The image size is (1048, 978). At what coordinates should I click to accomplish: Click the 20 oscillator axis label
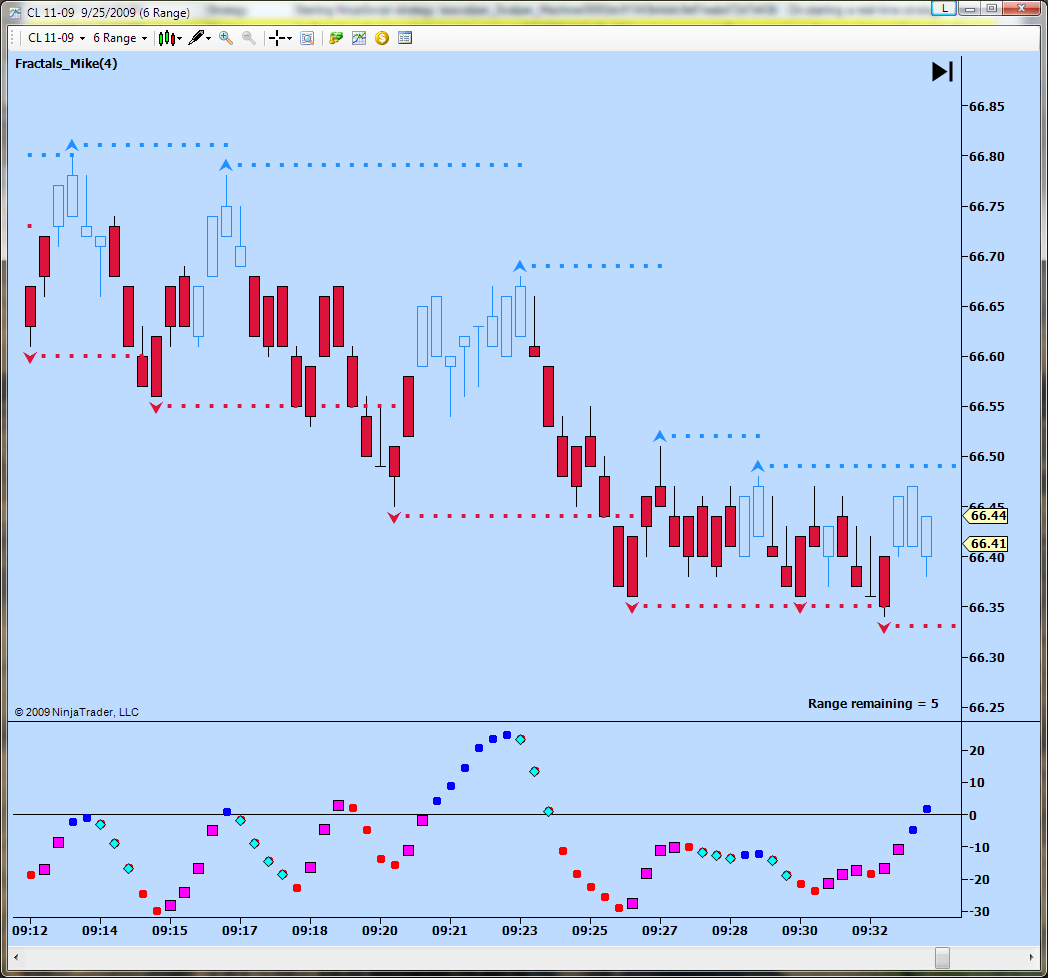pos(976,750)
